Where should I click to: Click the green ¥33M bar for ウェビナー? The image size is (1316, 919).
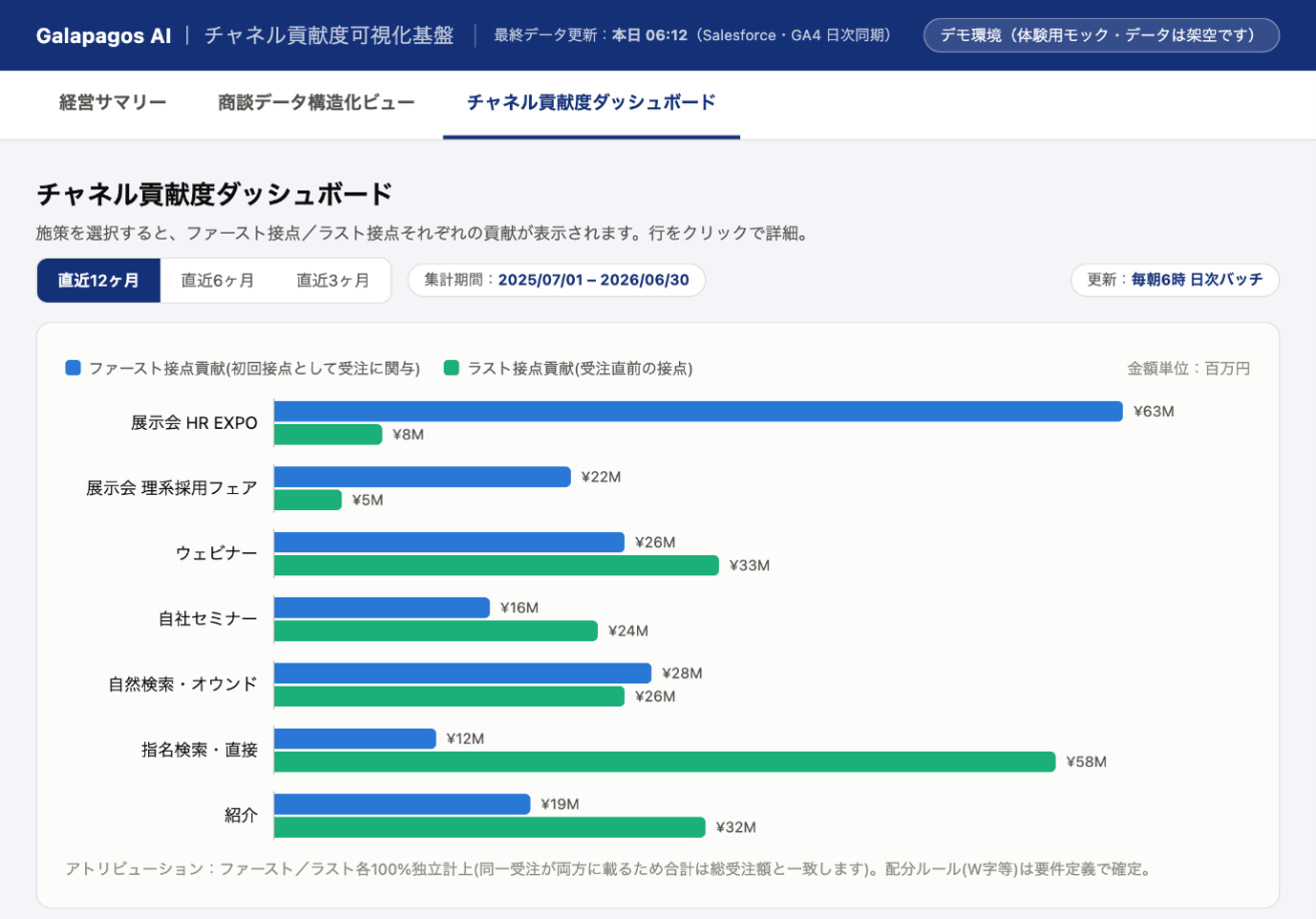point(497,566)
